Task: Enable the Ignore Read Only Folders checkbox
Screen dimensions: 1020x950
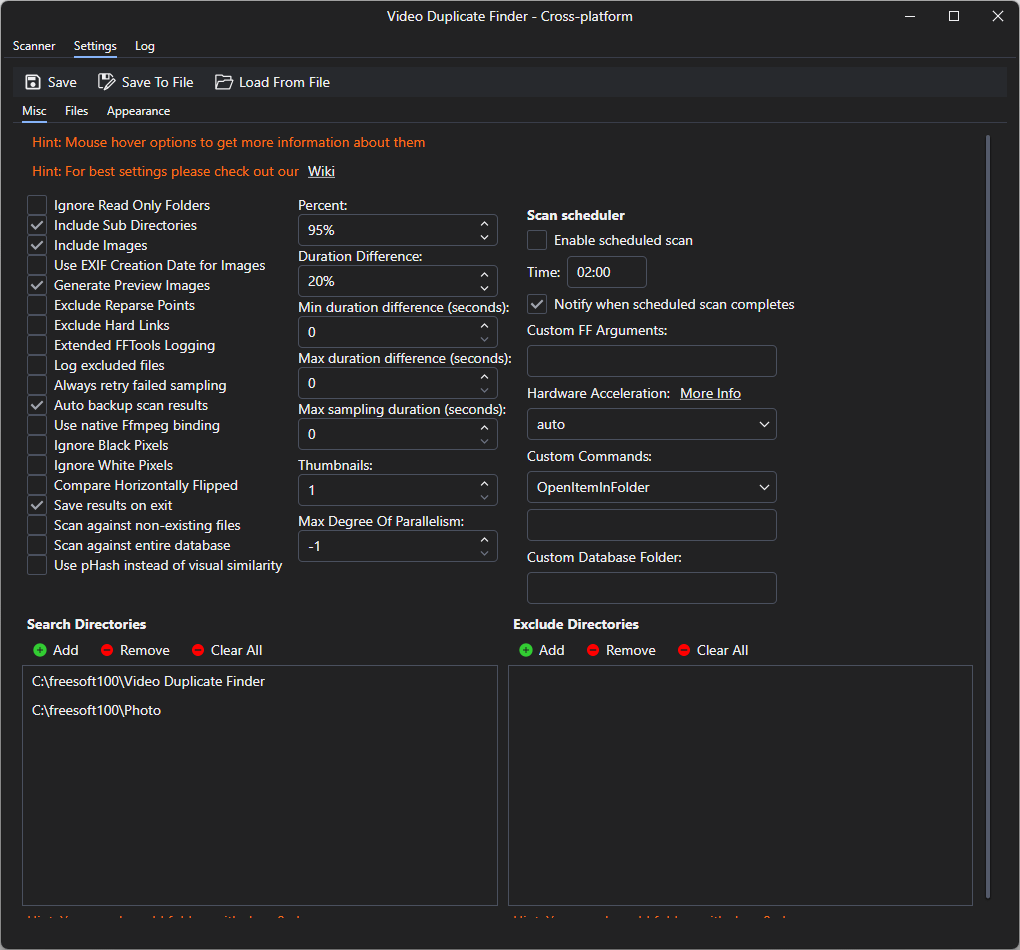Action: pos(37,205)
